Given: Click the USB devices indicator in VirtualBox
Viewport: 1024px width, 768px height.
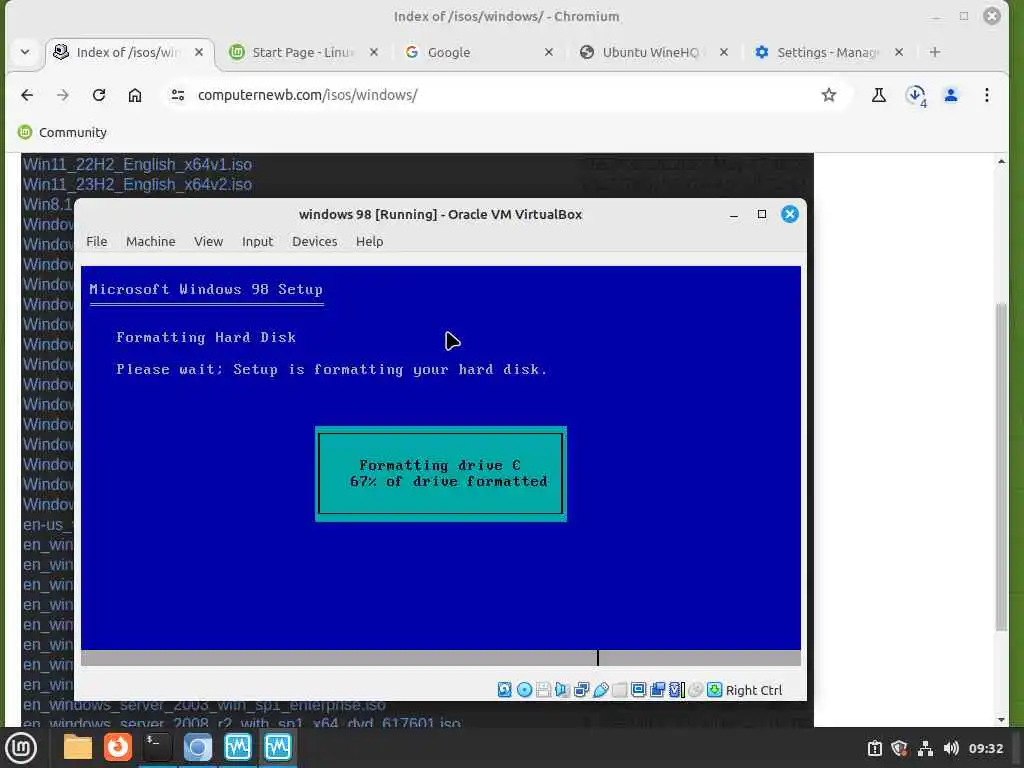Looking at the screenshot, I should coord(601,690).
